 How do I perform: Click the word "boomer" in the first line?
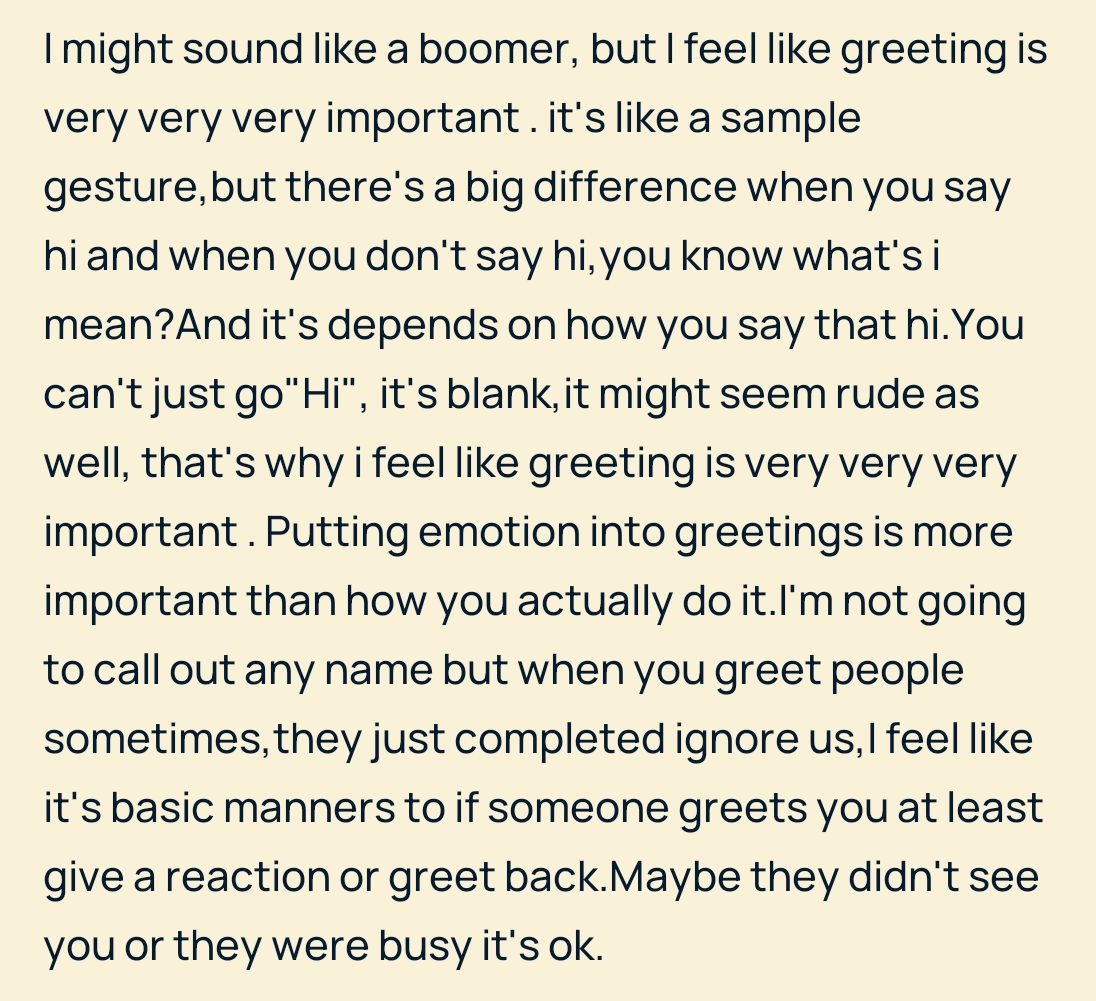pos(498,50)
